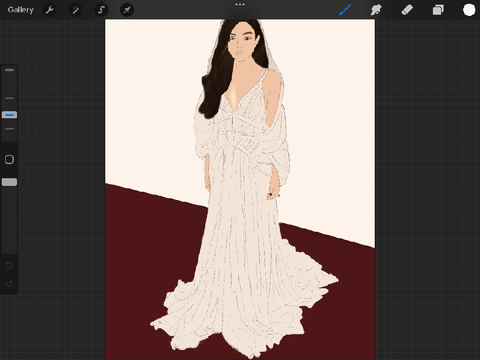Tap the three dots multitasking menu

tap(240, 4)
